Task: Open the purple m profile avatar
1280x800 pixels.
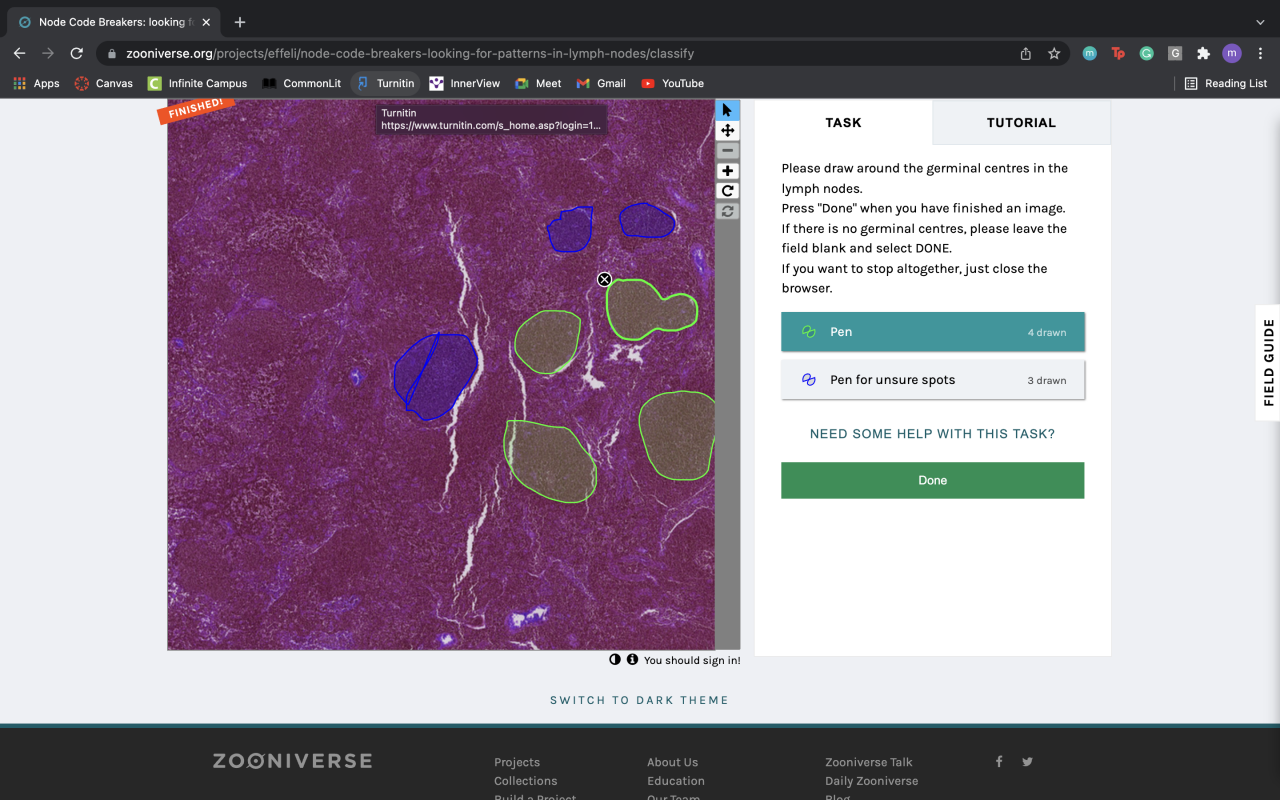Action: [1232, 53]
